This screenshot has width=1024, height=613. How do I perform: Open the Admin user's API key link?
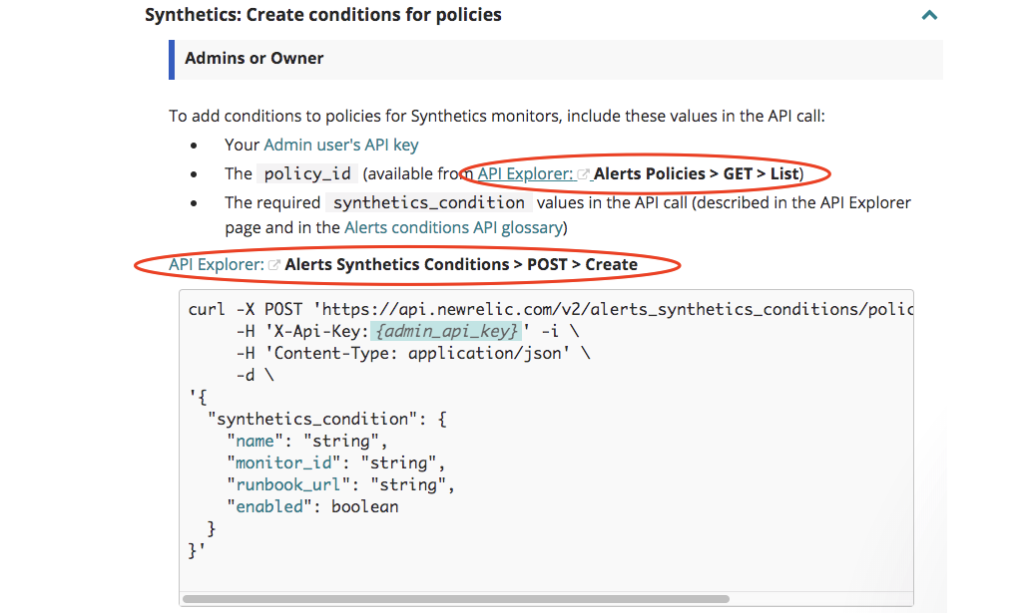click(x=340, y=145)
